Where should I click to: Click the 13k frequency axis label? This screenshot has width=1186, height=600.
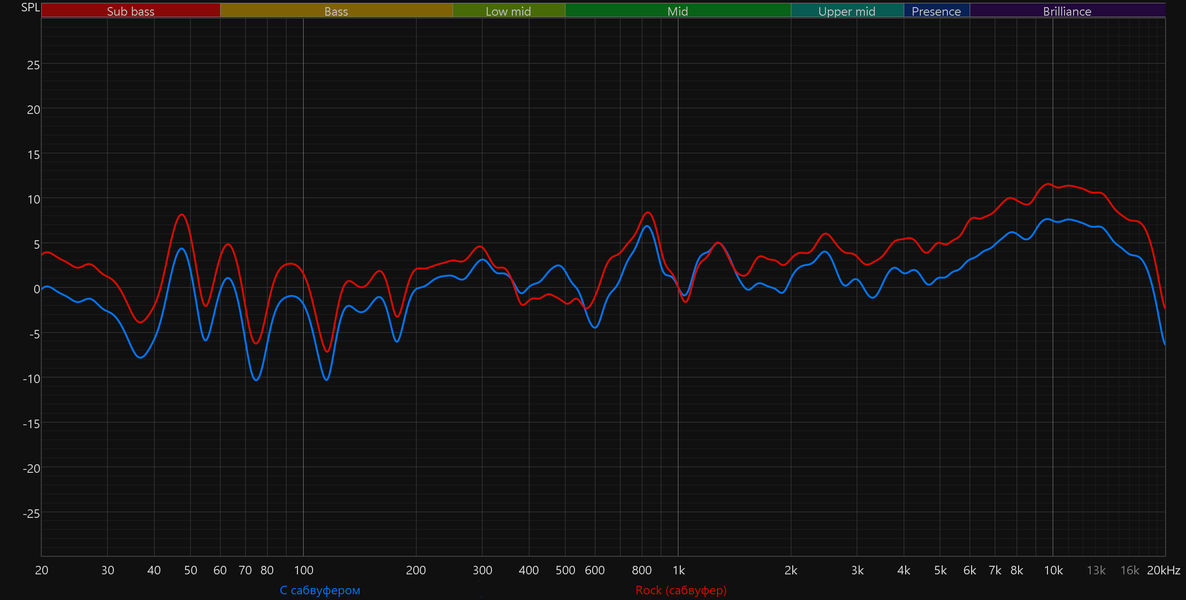pos(1096,570)
